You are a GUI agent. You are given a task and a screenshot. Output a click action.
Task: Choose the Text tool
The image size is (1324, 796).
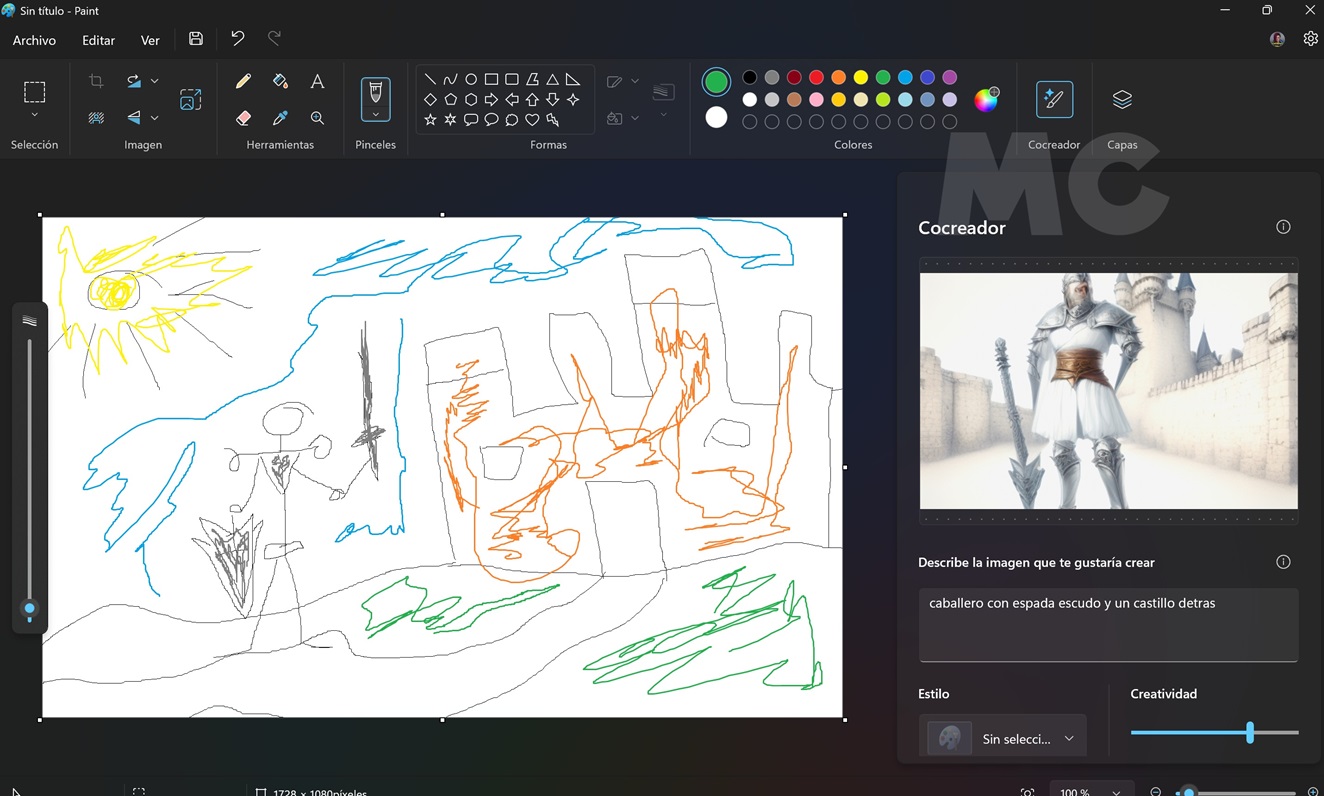(317, 82)
